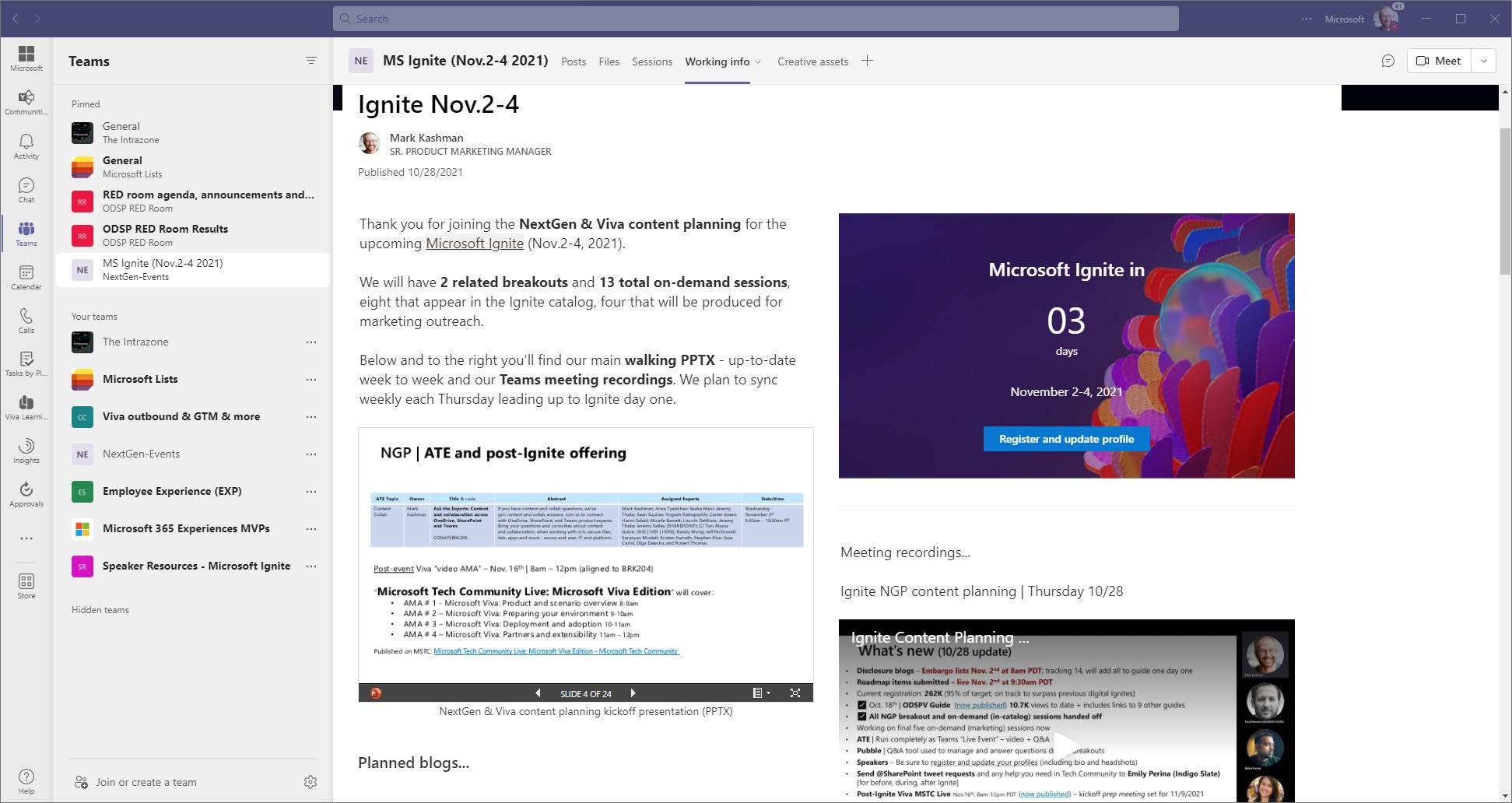Open the Working info tab dropdown chevron
This screenshot has height=803, width=1512.
[758, 61]
